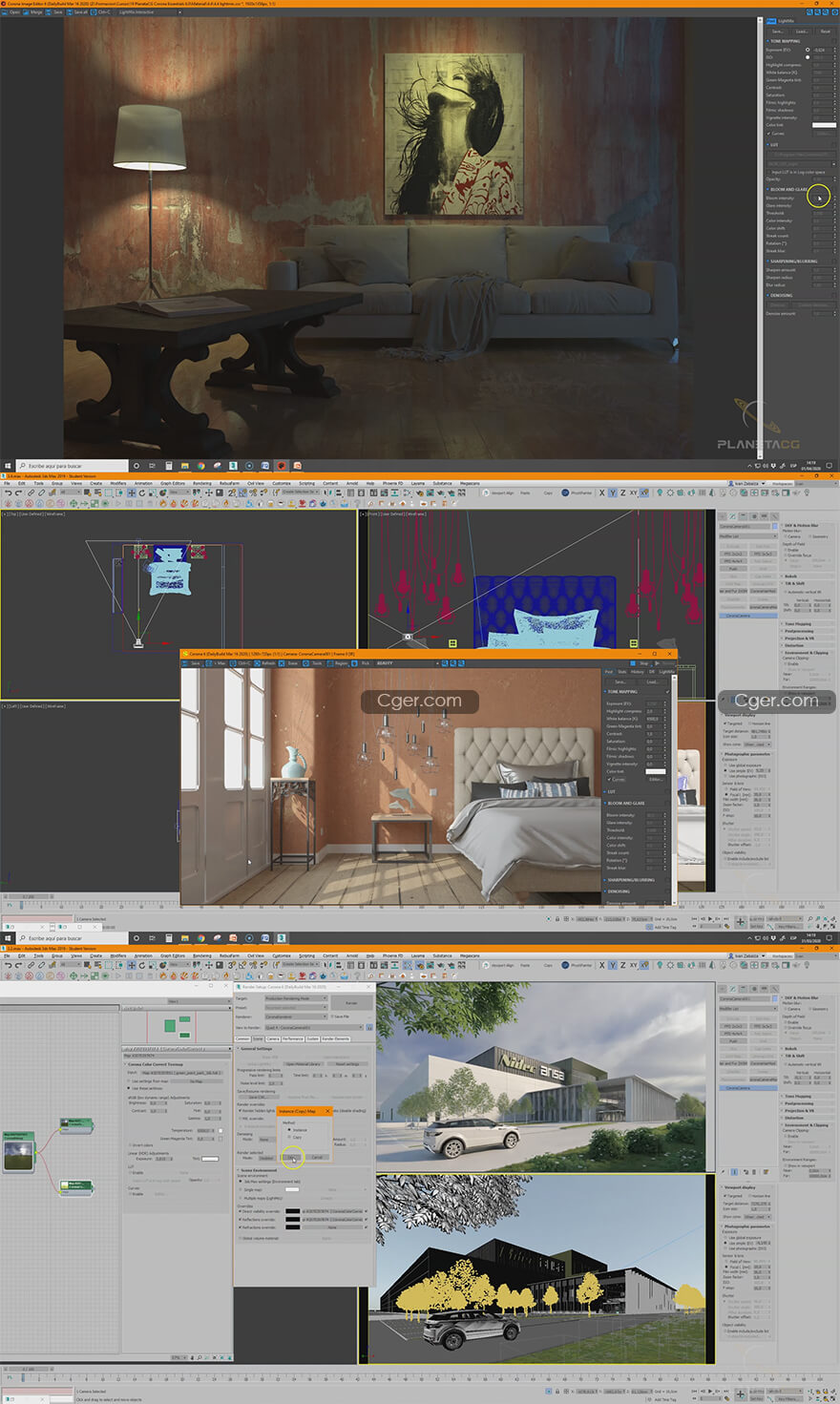This screenshot has width=840, height=1404.
Task: Select Y axis constraint in bedroom-scene 3ds Max
Action: click(x=612, y=492)
